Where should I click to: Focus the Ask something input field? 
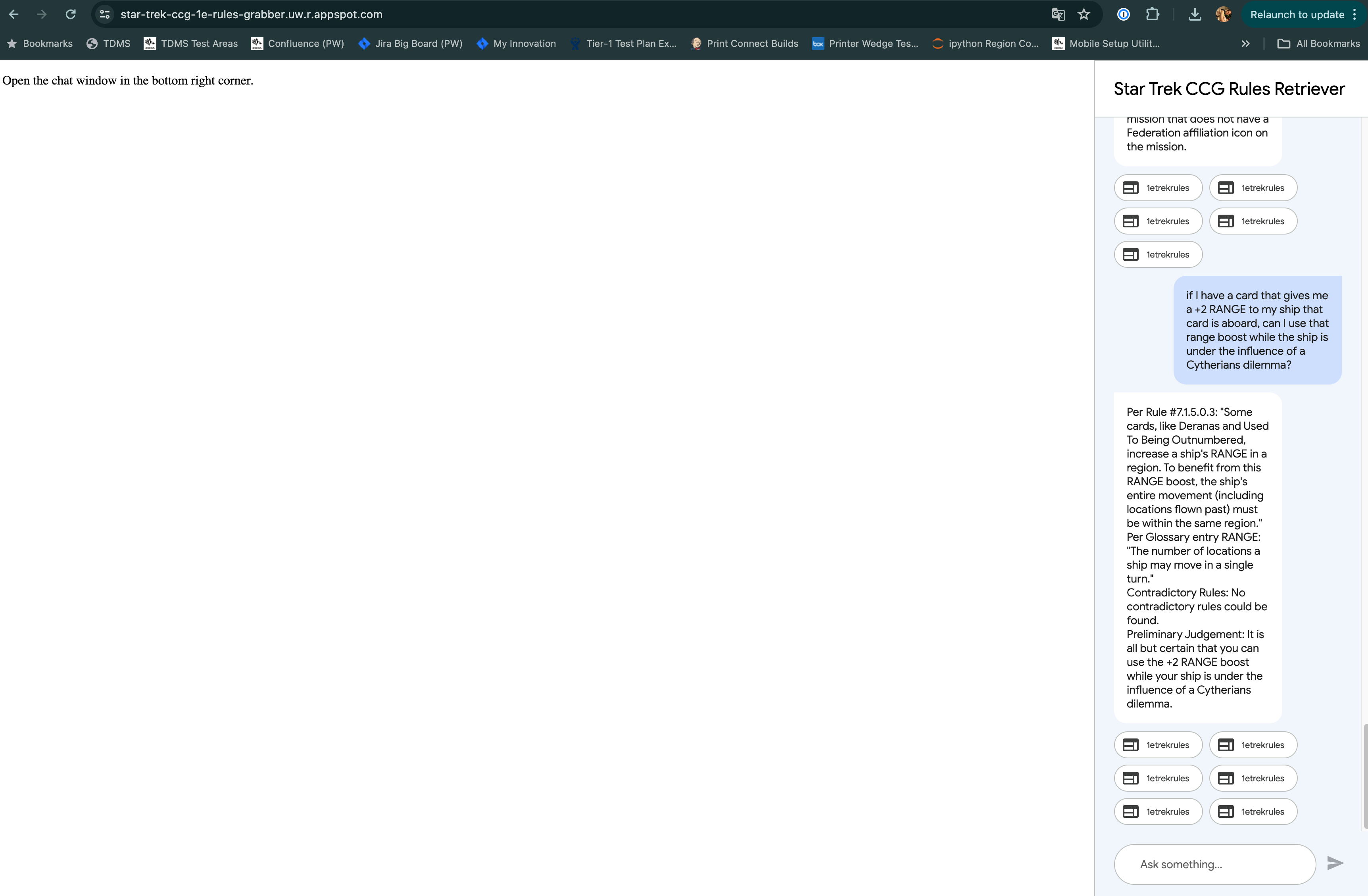coord(1214,864)
